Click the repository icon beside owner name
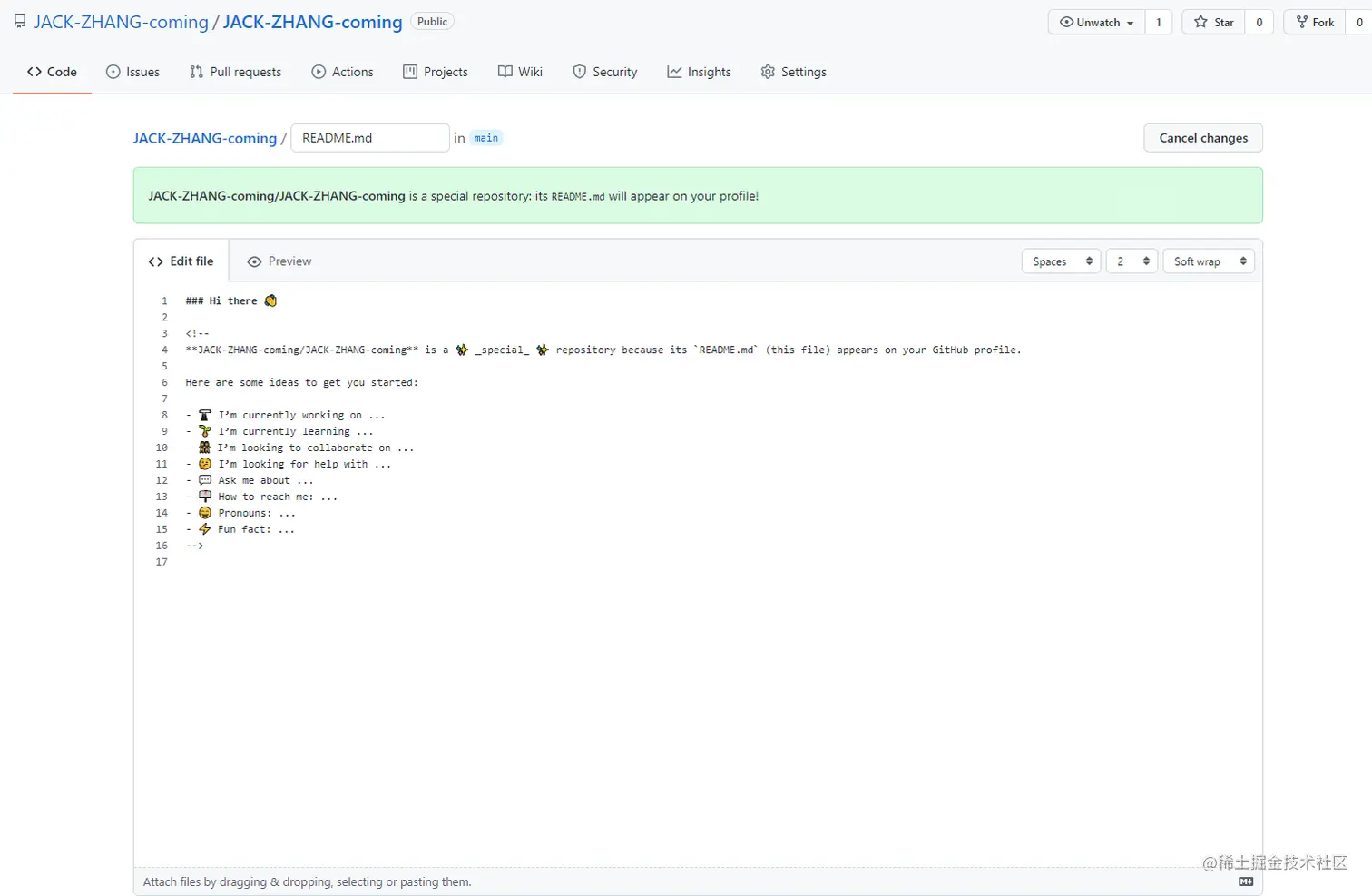This screenshot has width=1372, height=896. 20,22
